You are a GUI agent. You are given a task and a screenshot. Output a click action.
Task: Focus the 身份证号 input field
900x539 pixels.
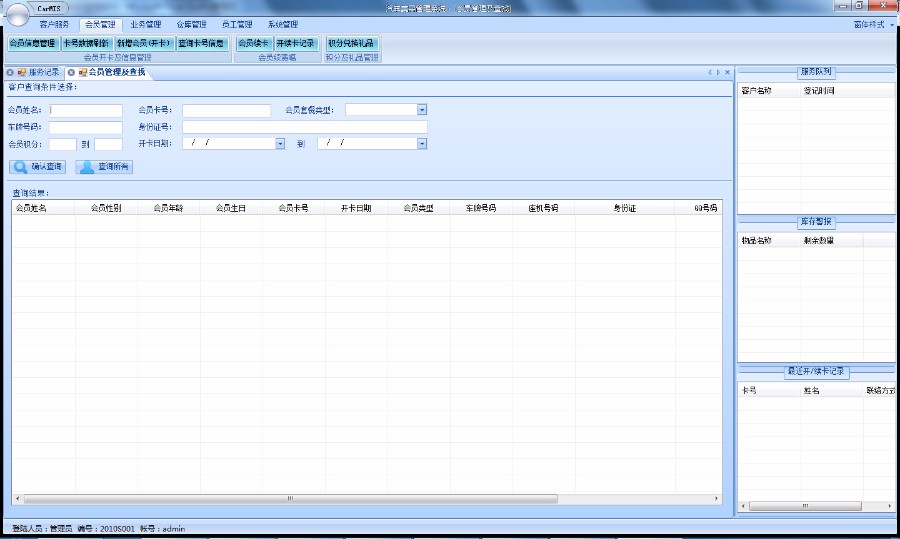(x=305, y=127)
